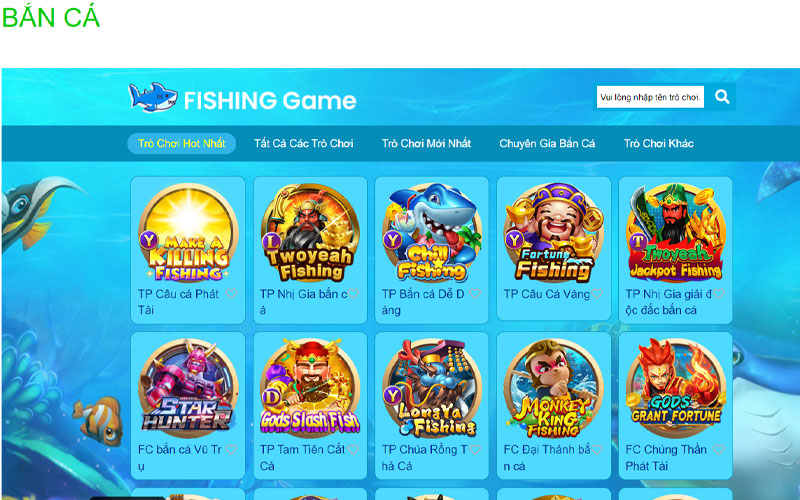Go to the Trò Chơi Khác tab
Viewport: 800px width, 500px height.
pyautogui.click(x=659, y=143)
